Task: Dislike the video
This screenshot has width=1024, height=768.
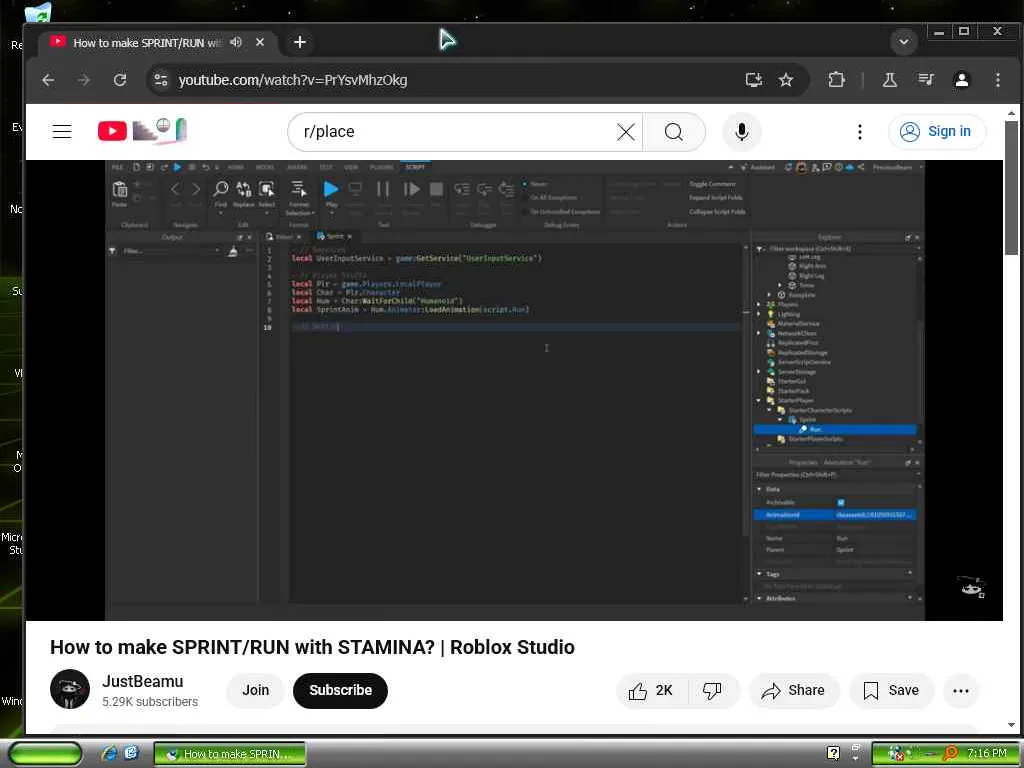Action: [712, 690]
